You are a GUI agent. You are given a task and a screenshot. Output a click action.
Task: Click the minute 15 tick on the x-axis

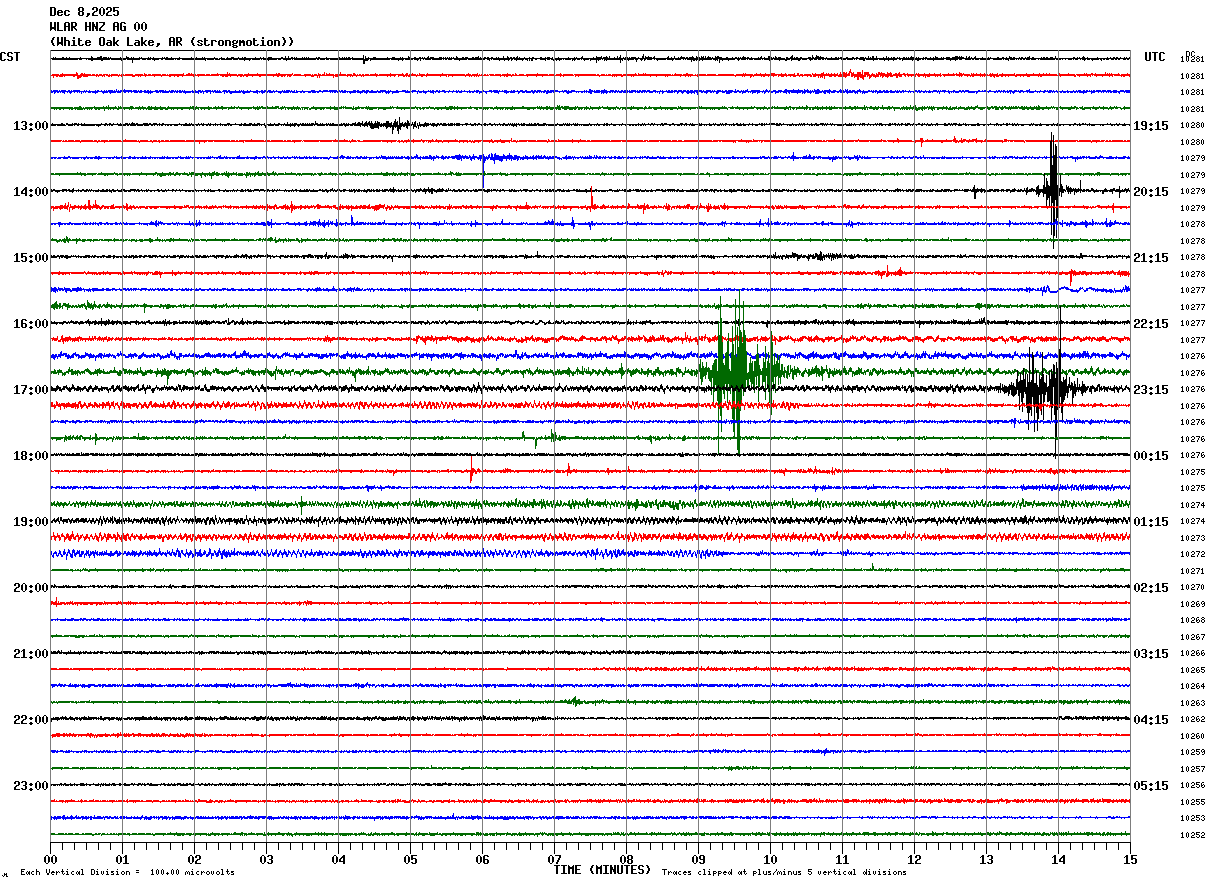pyautogui.click(x=1130, y=859)
